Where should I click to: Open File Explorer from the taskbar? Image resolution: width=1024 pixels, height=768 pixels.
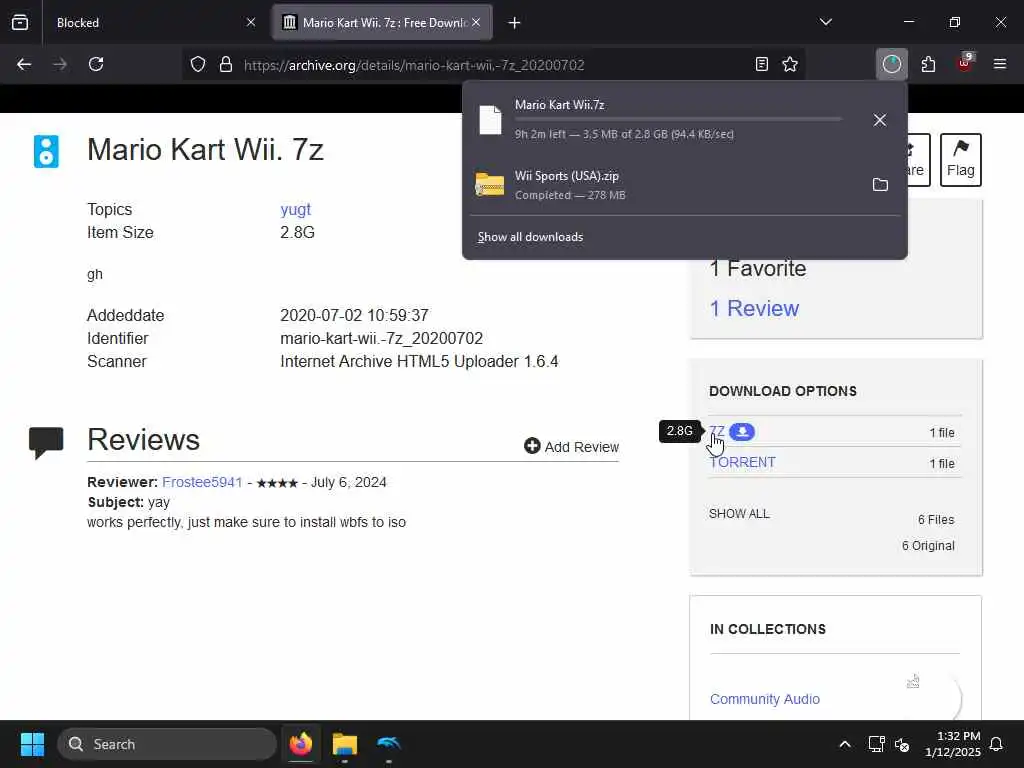pyautogui.click(x=345, y=744)
